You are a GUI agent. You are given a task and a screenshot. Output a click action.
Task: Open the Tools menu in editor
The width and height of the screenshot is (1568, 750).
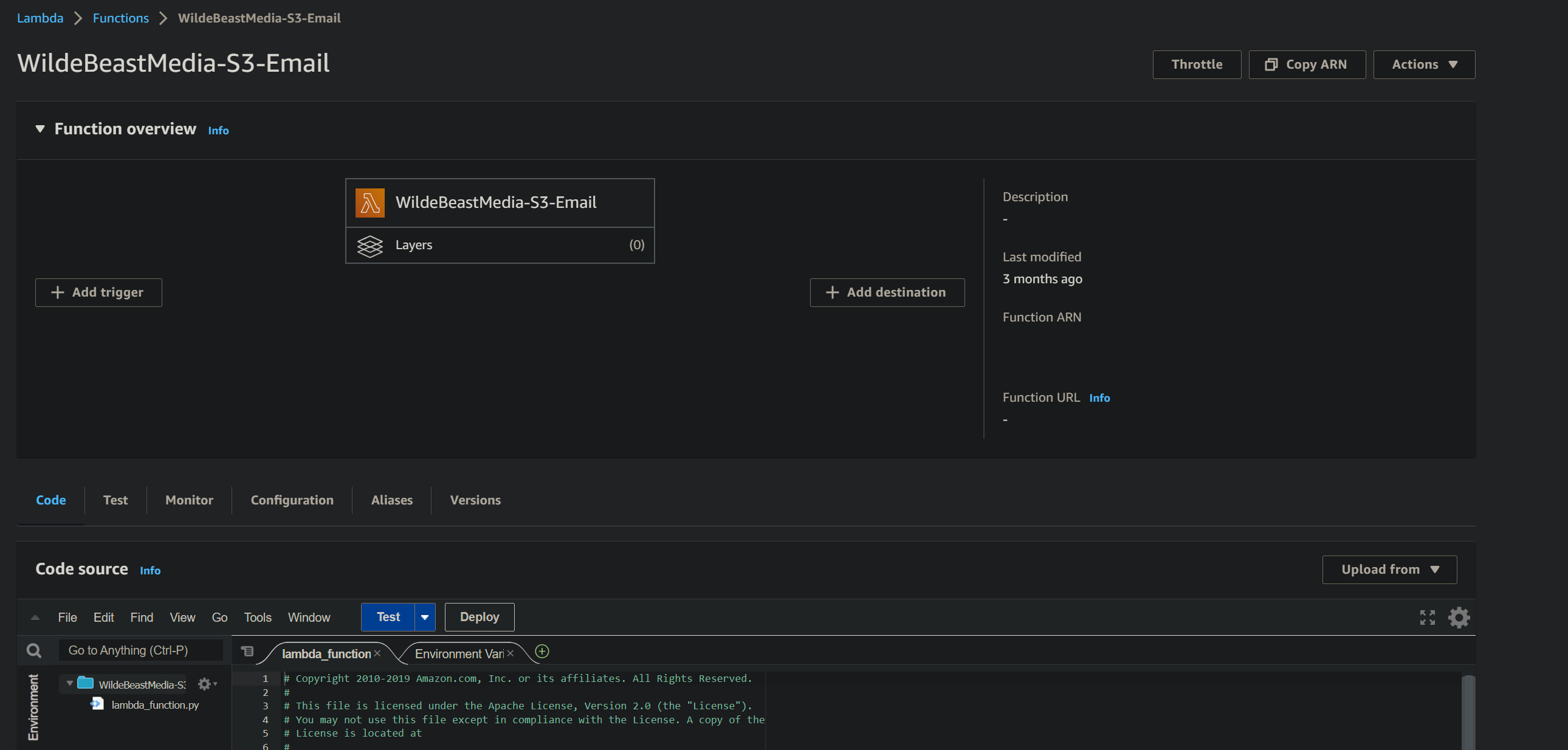click(x=258, y=618)
